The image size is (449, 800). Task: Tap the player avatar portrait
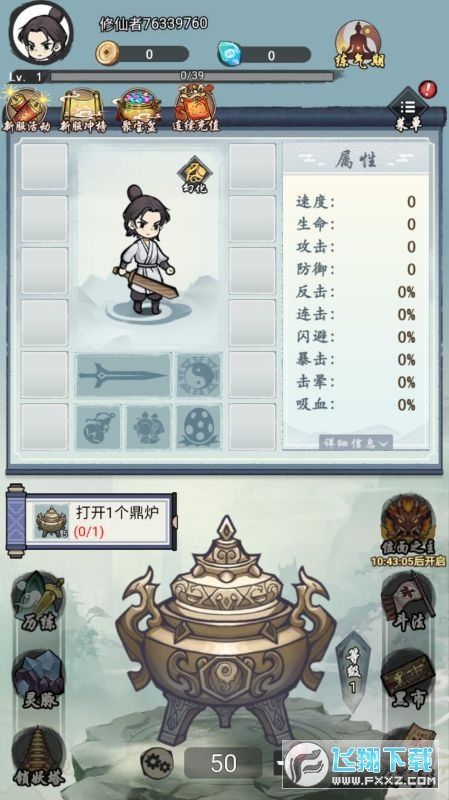pos(41,33)
